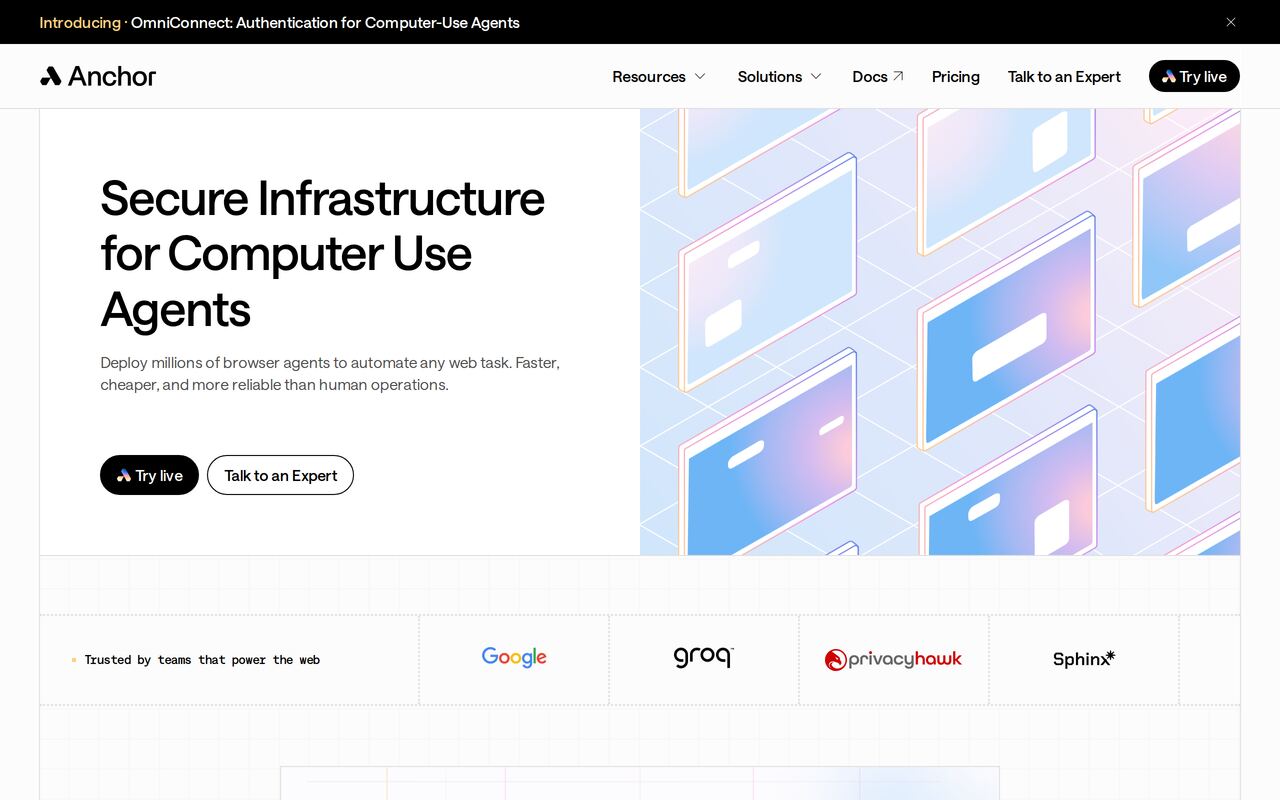Click the Anchor logo in header

[x=98, y=76]
